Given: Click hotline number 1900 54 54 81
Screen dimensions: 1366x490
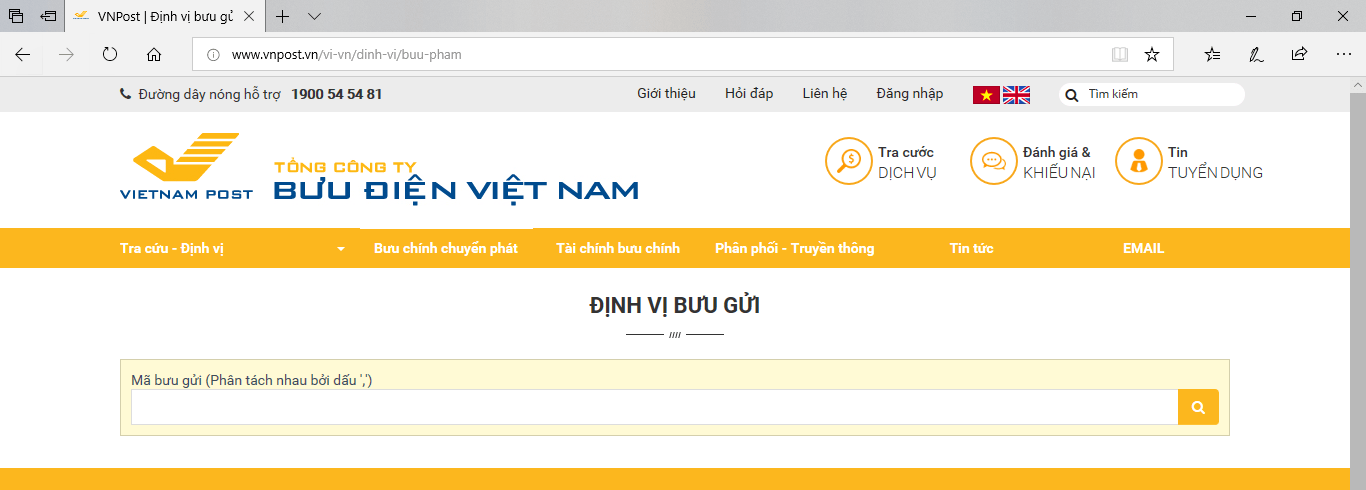Looking at the screenshot, I should pyautogui.click(x=337, y=94).
